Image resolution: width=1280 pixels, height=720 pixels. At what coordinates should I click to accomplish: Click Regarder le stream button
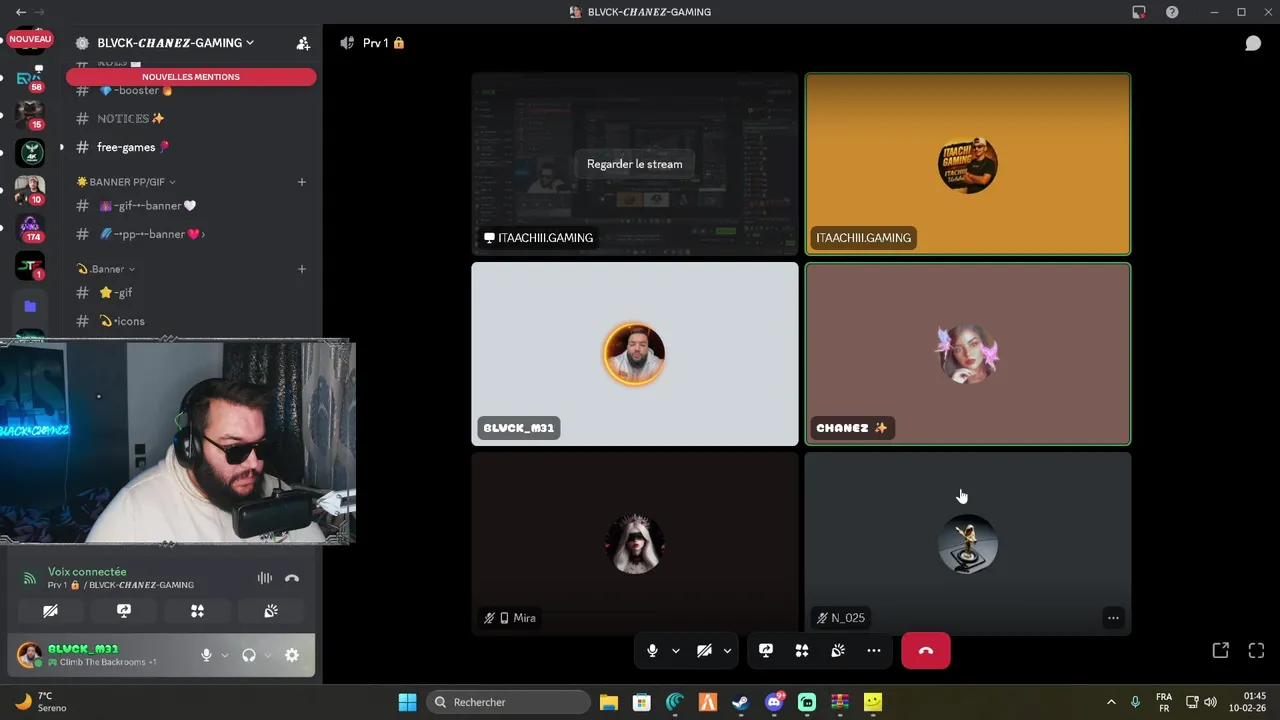(x=635, y=164)
